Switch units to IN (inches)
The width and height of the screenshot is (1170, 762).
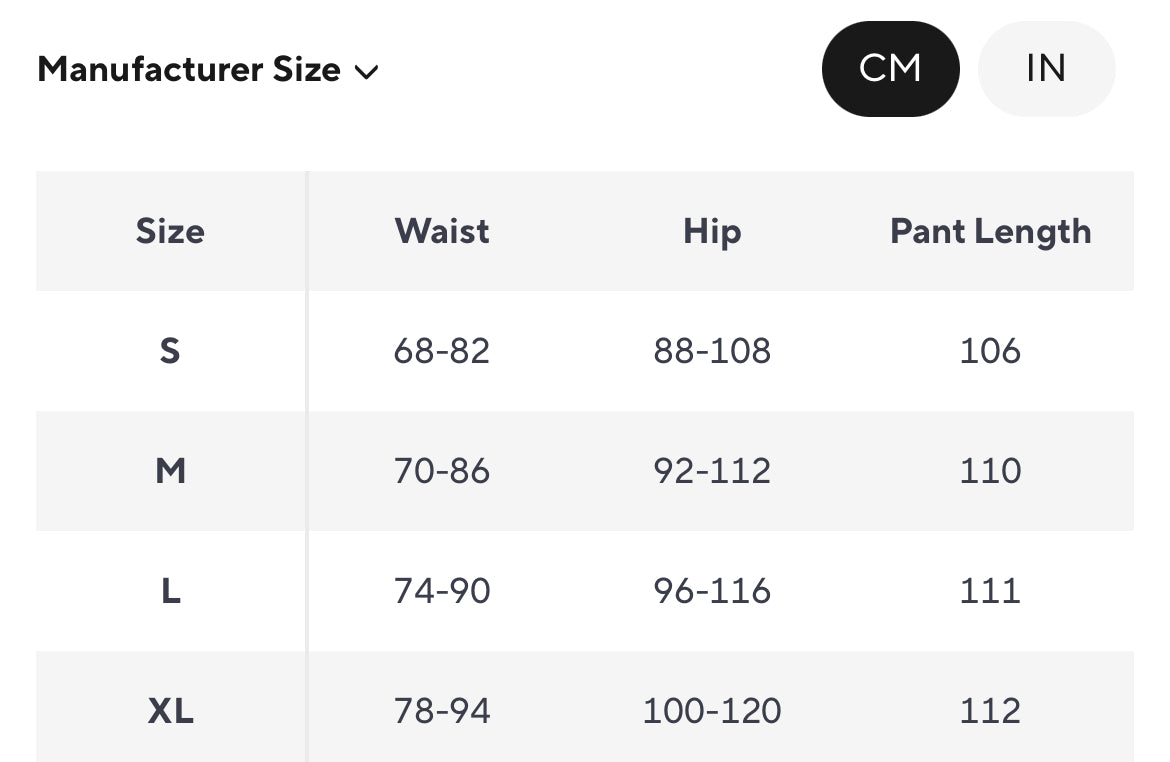click(1046, 69)
